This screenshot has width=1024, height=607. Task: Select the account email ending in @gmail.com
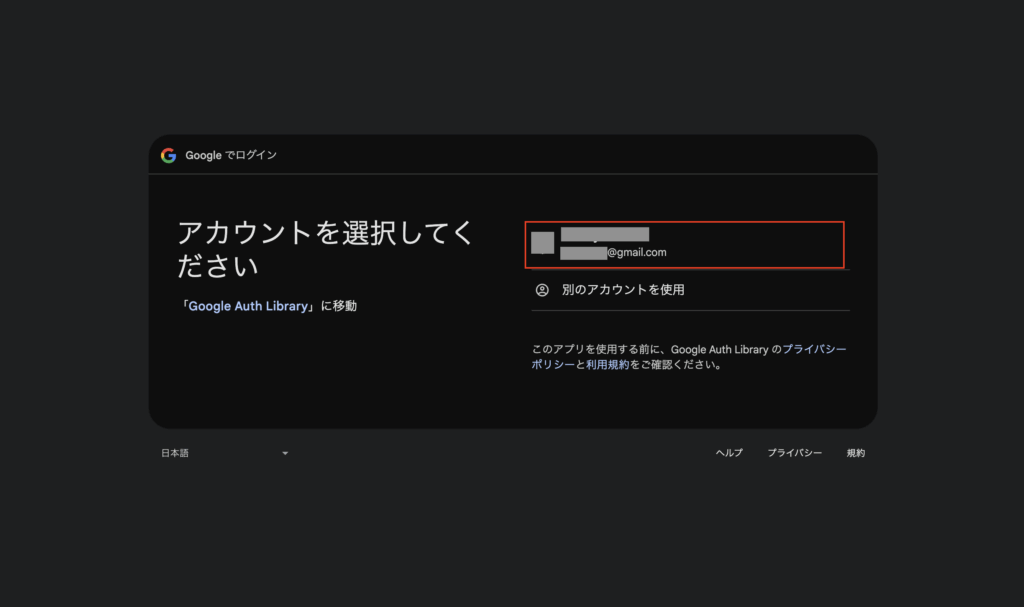613,253
